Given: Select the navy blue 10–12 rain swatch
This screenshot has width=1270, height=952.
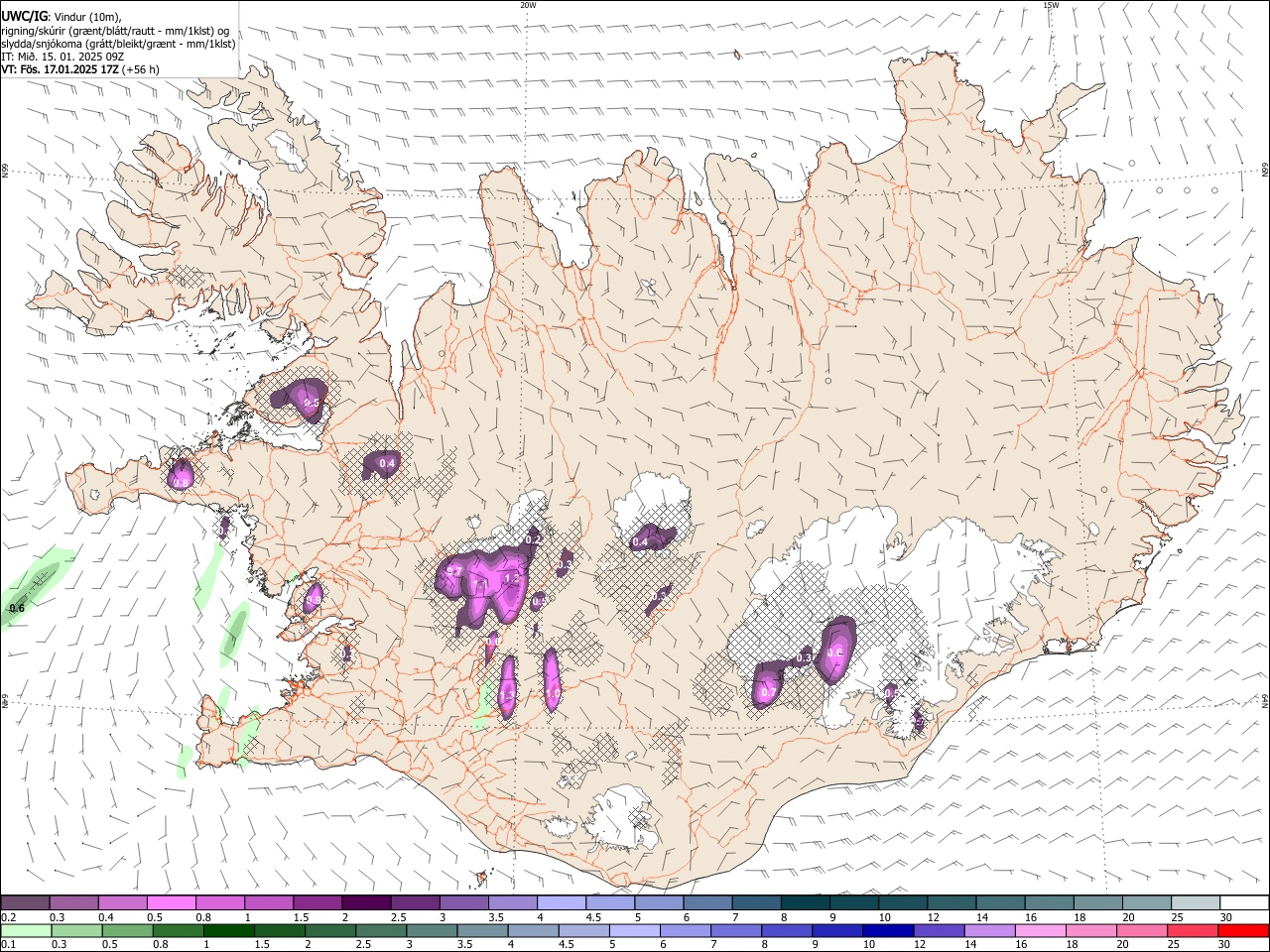Looking at the screenshot, I should (x=888, y=931).
